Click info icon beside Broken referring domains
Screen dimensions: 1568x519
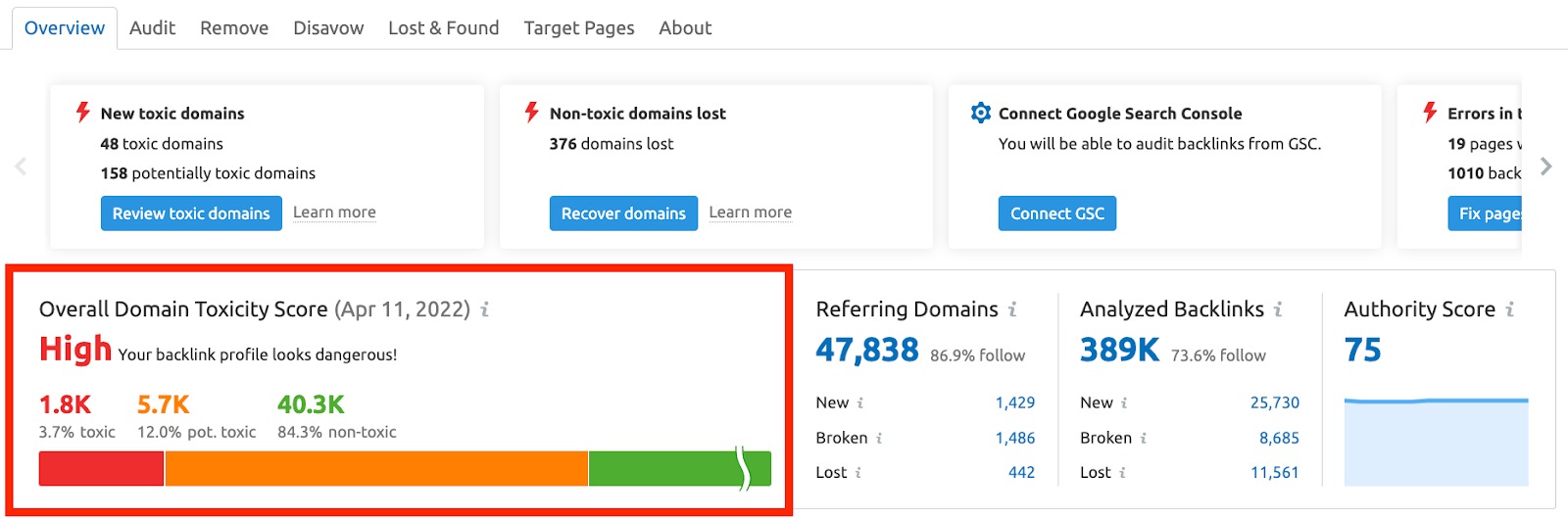[x=879, y=438]
